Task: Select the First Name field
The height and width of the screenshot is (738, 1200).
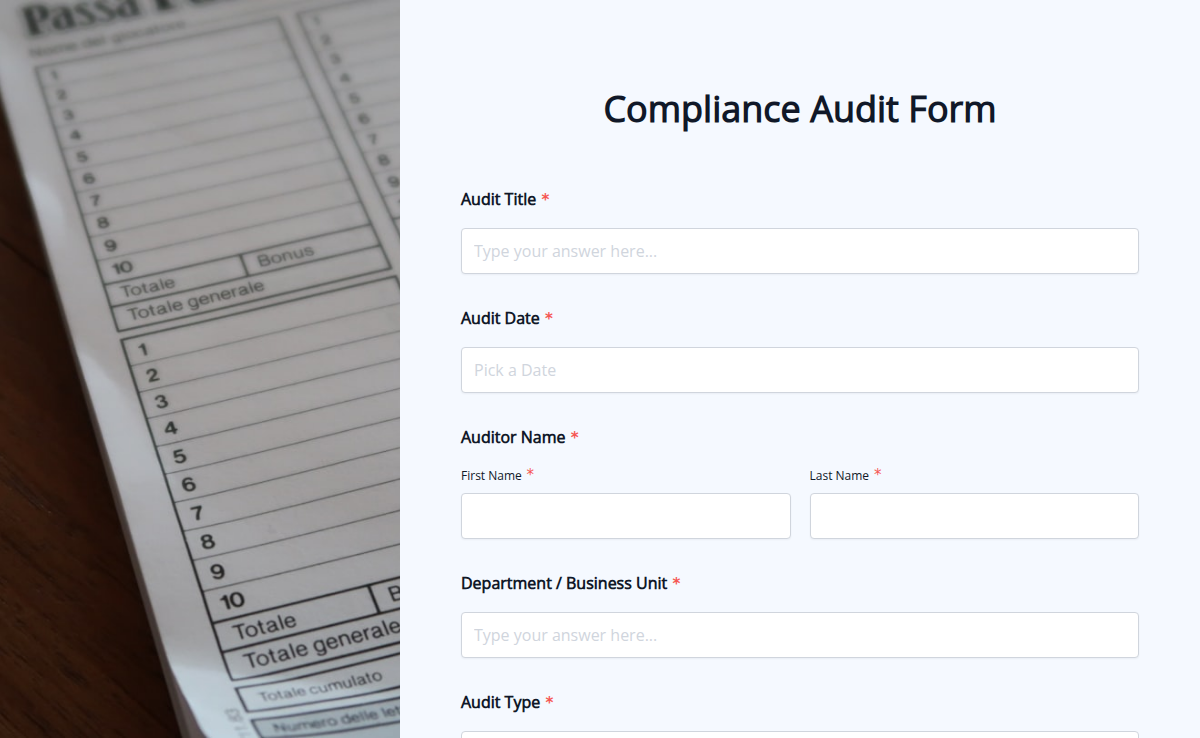Action: (625, 515)
